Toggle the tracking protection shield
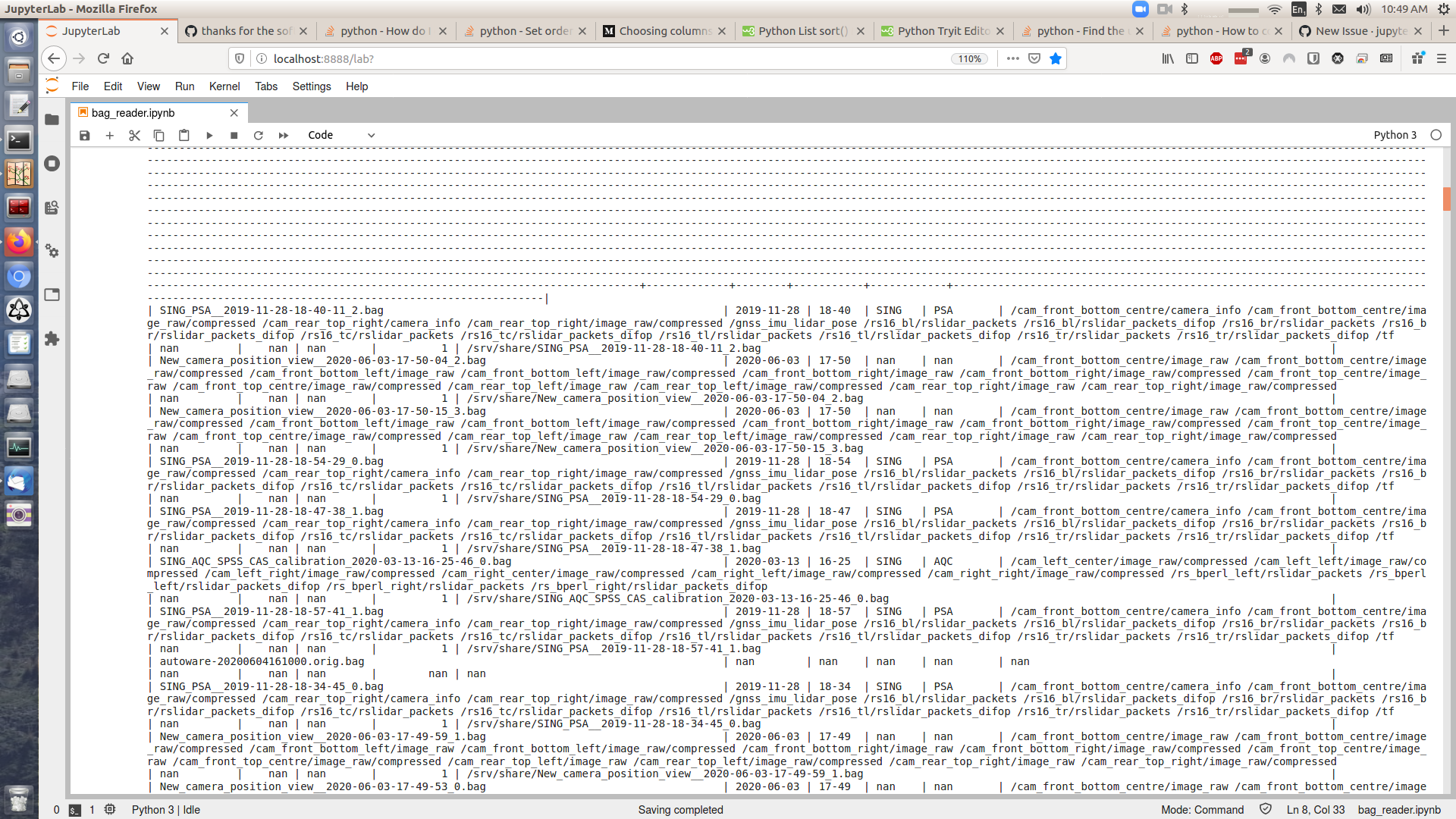1456x819 pixels. [x=240, y=58]
